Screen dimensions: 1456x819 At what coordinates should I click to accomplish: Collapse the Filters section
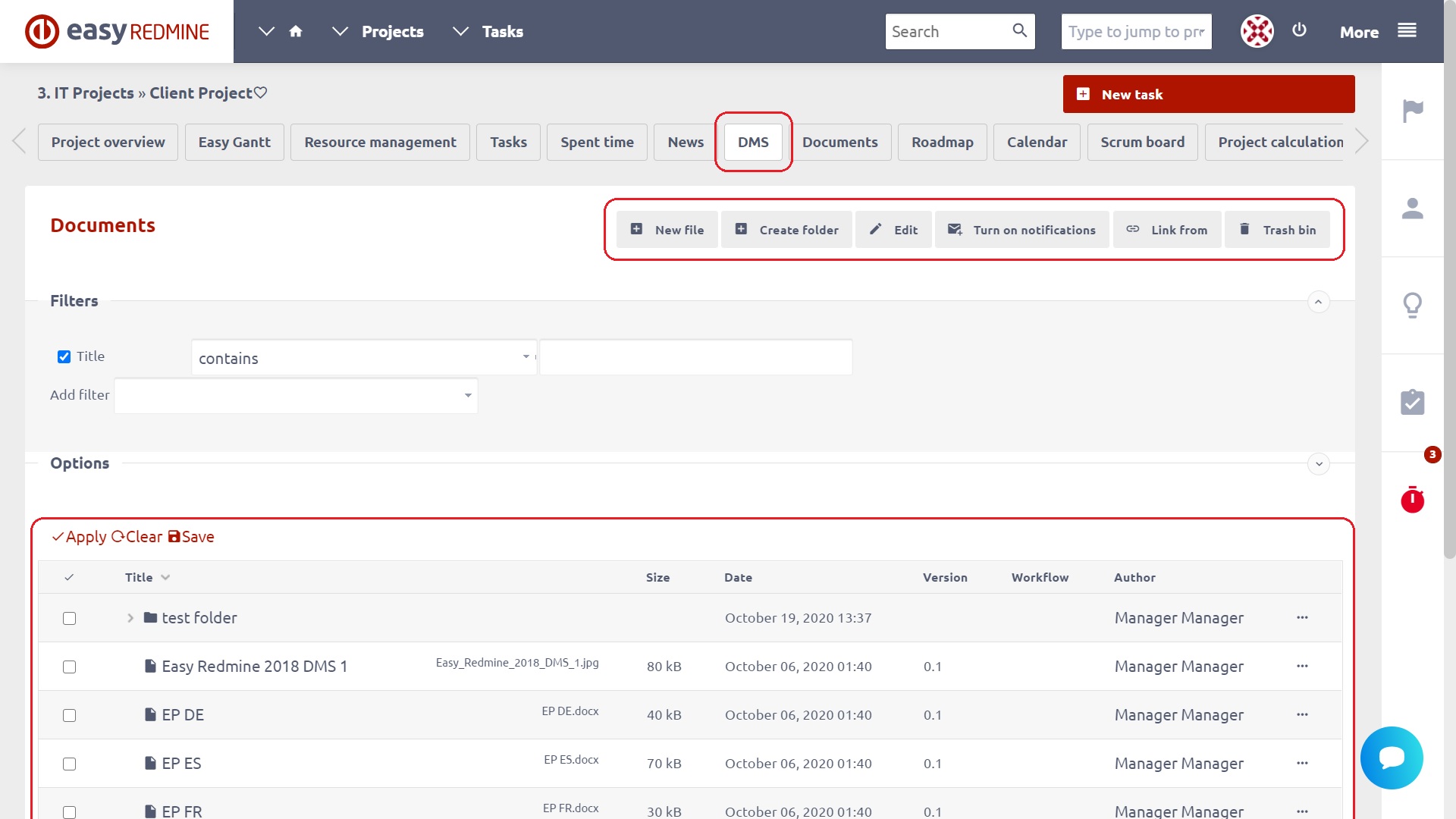pos(1318,302)
